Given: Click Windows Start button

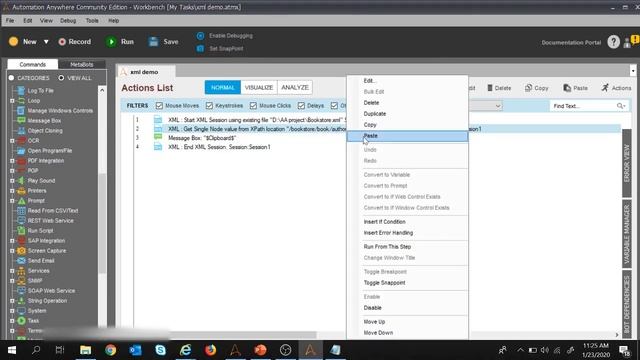Looking at the screenshot, I should [x=12, y=350].
